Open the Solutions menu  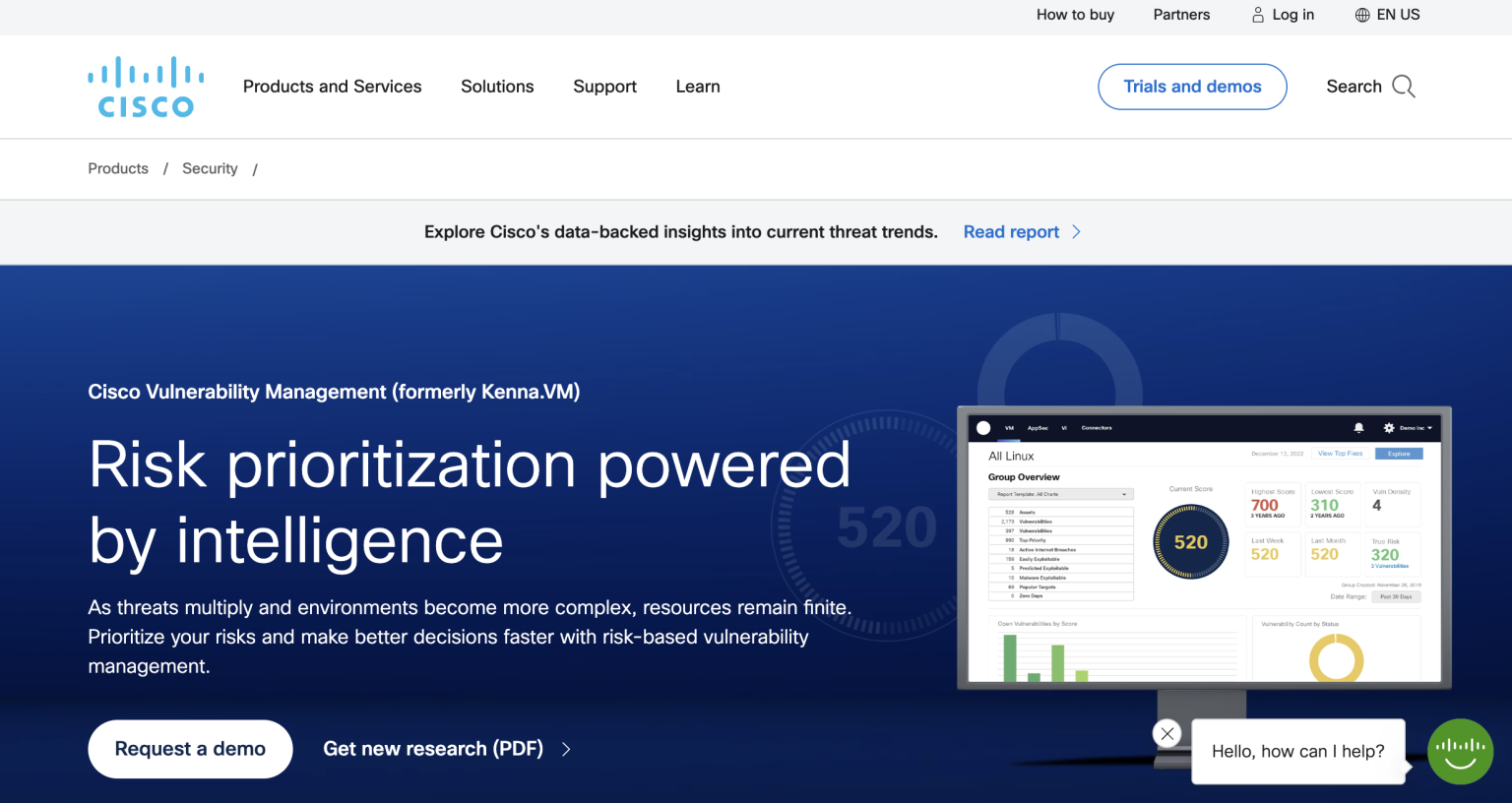[x=497, y=87]
